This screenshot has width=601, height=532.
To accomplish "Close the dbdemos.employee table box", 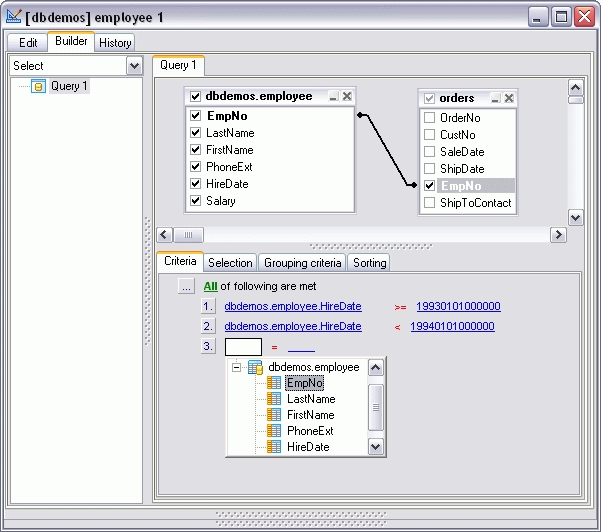I will (346, 97).
